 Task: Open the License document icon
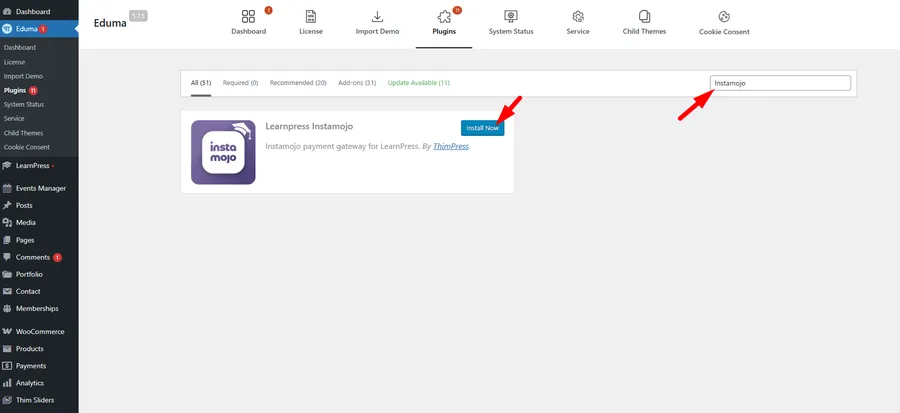coord(311,16)
